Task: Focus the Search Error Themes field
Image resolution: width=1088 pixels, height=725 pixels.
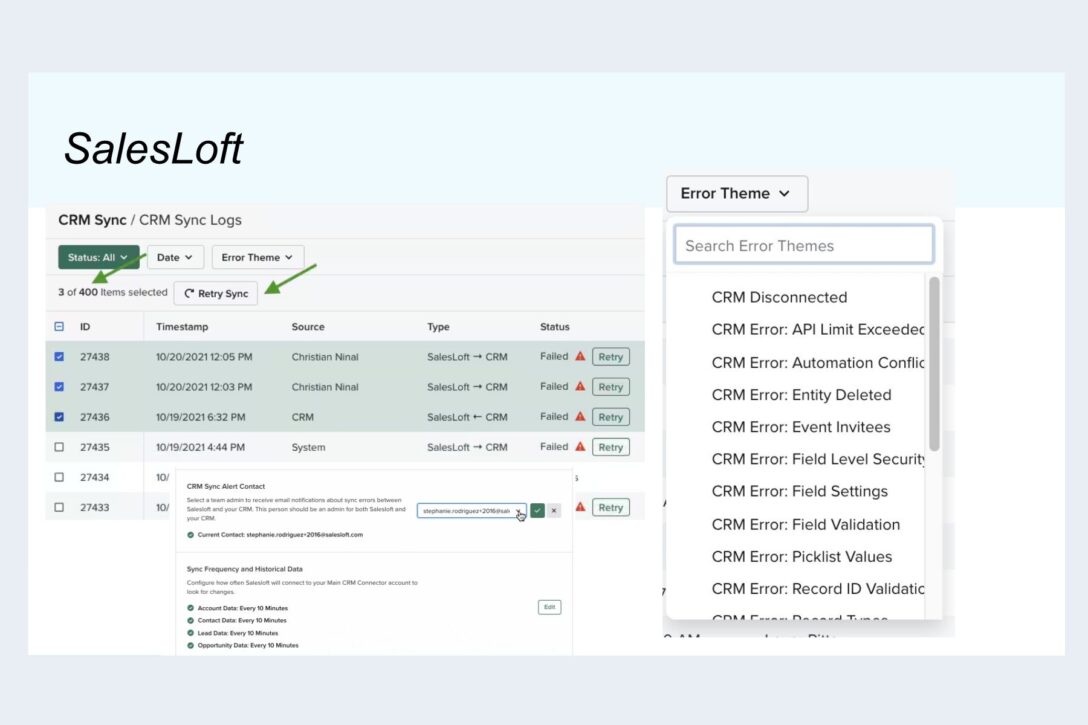Action: click(804, 245)
